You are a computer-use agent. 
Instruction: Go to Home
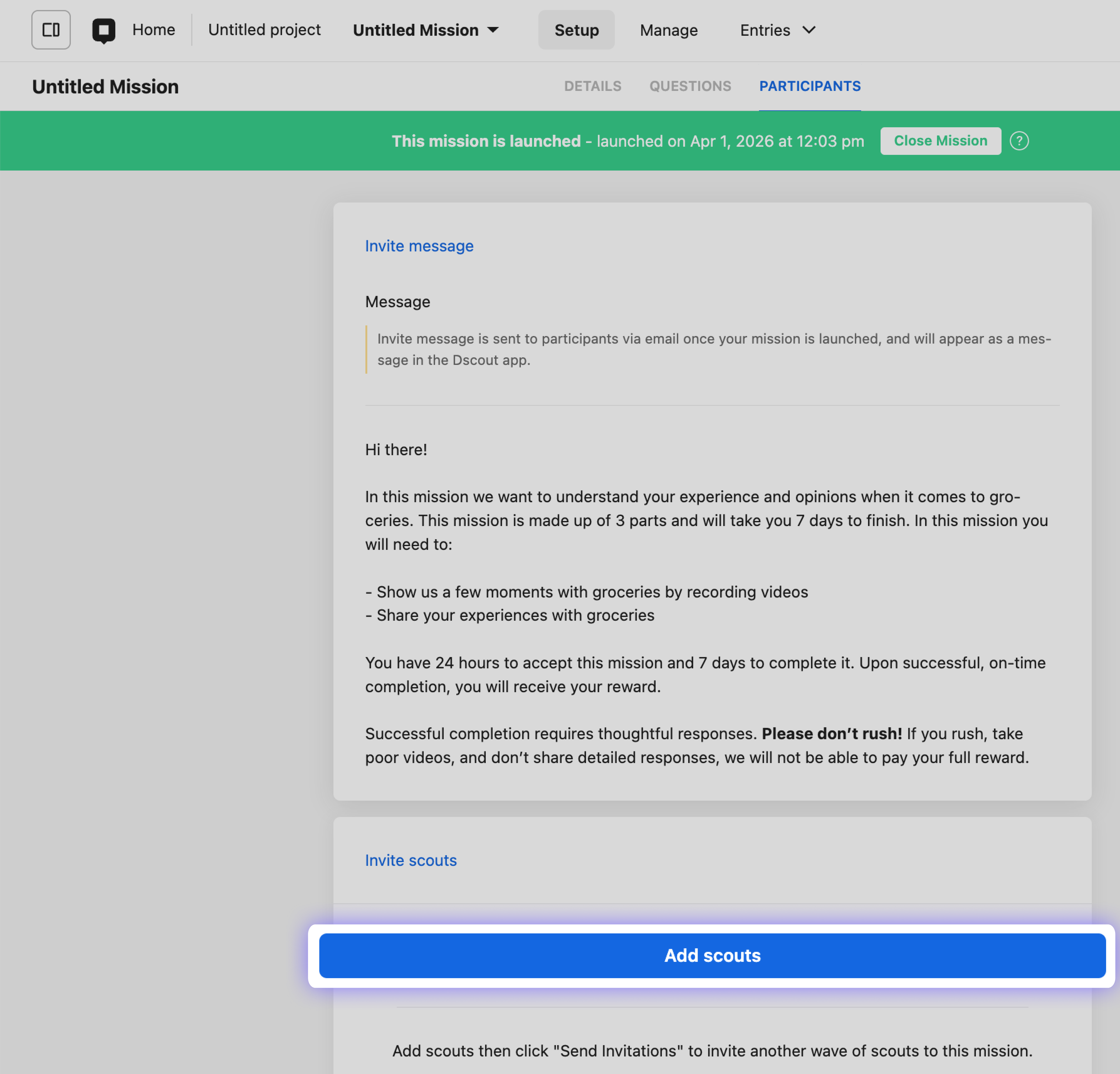tap(153, 30)
